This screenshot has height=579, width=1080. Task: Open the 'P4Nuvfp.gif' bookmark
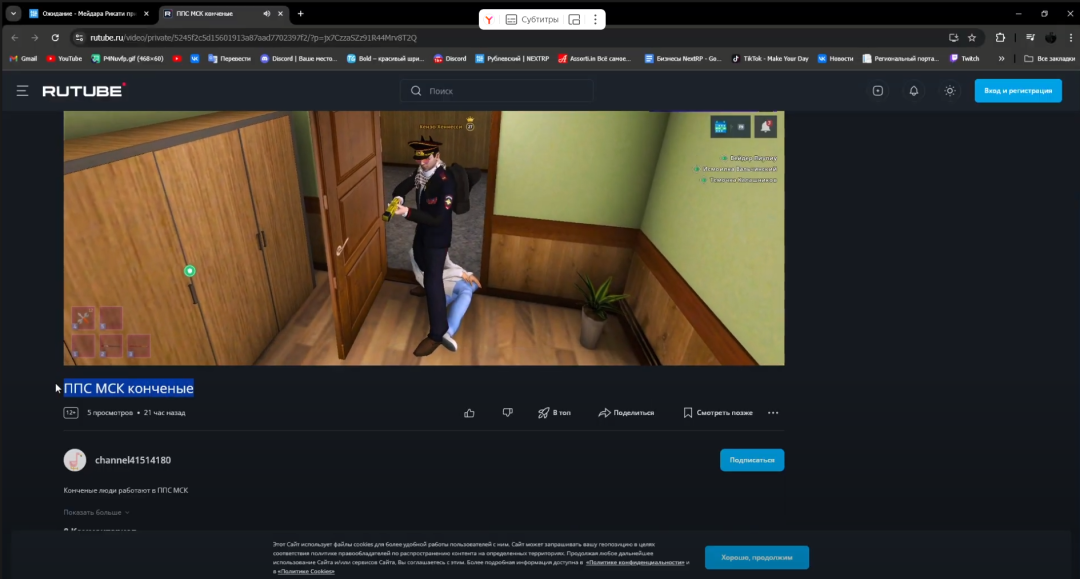point(127,59)
